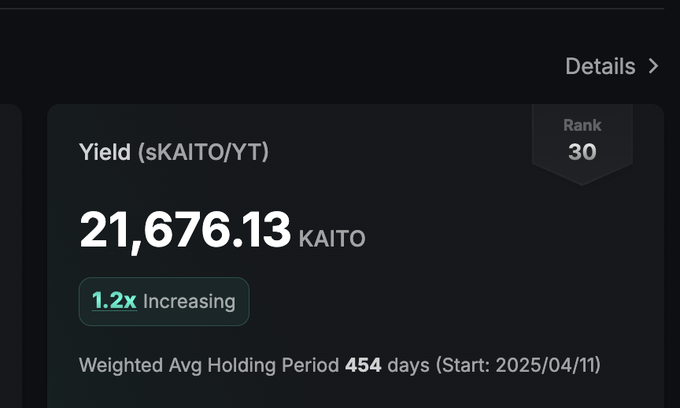Click the "Rank" label on the badge

click(582, 125)
